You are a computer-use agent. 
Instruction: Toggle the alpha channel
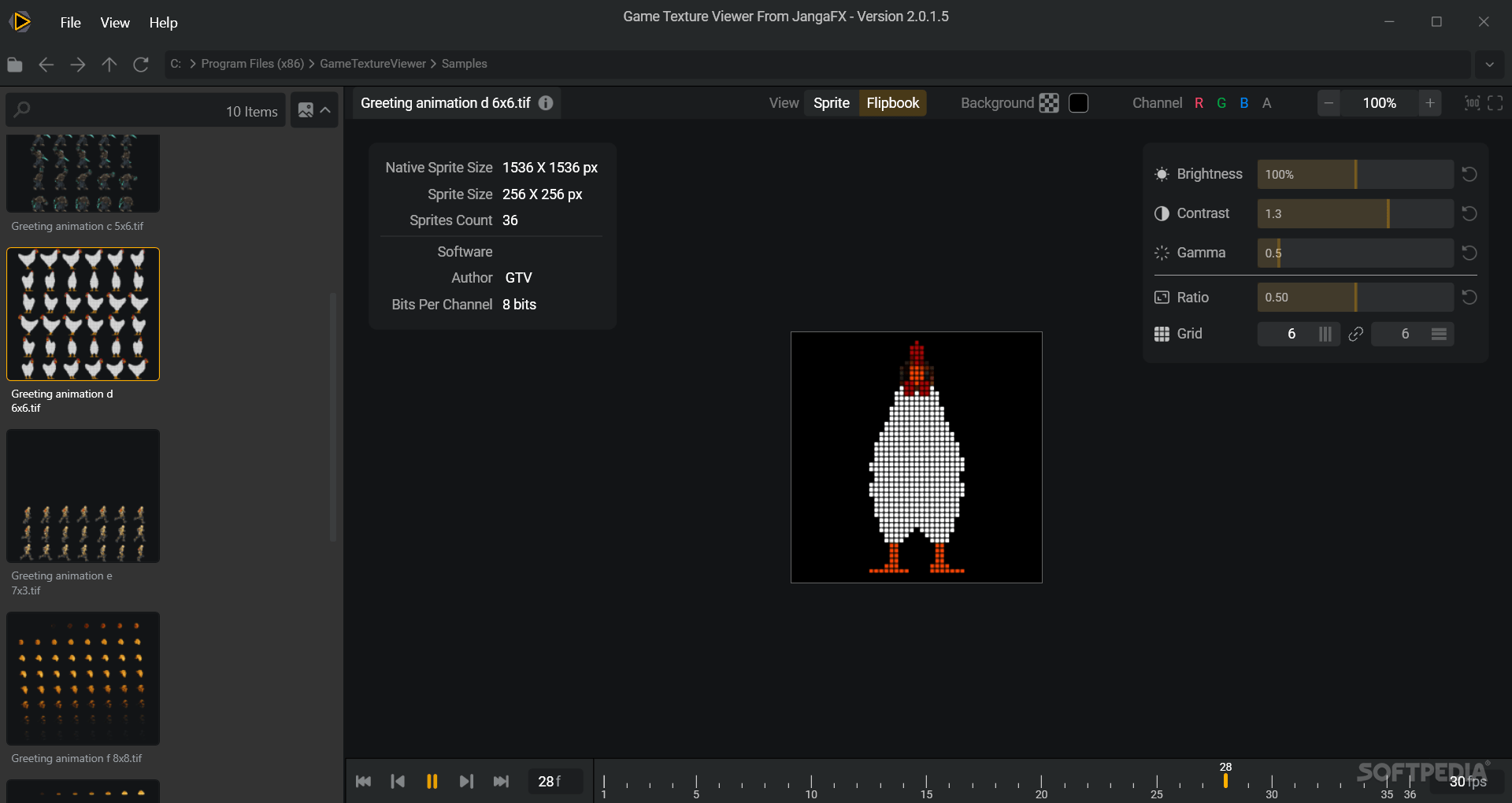pos(1266,103)
